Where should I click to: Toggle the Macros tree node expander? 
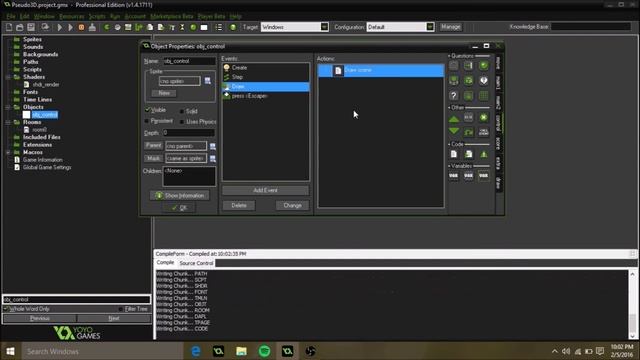tap(8, 152)
